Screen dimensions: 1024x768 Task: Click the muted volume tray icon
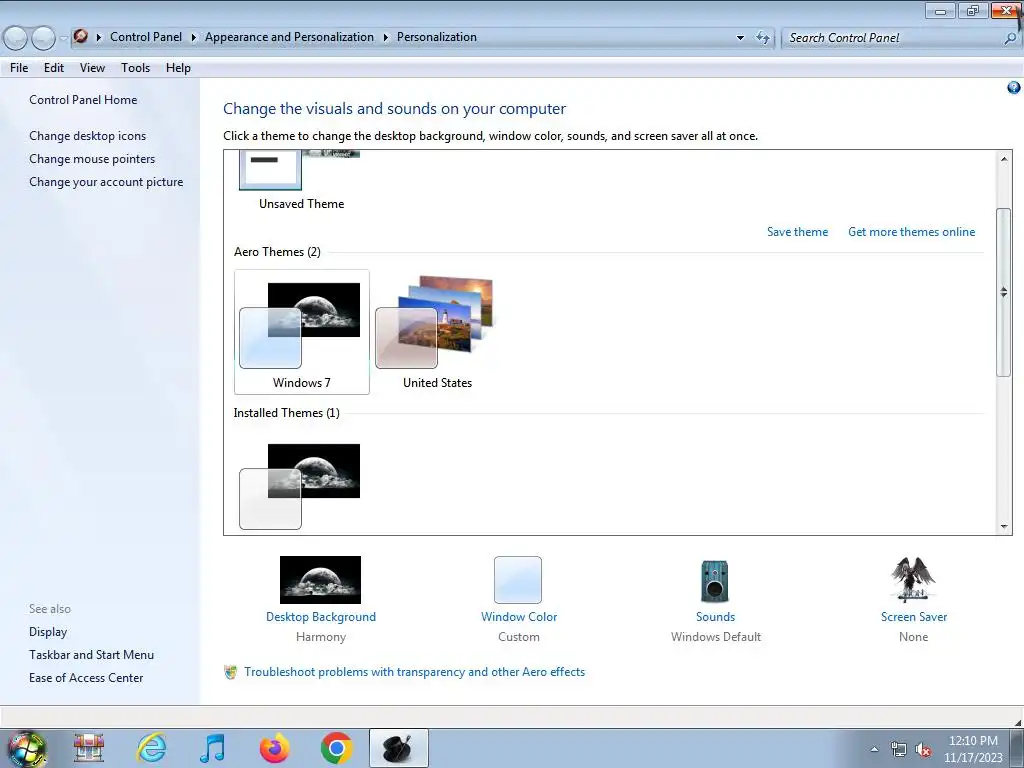pos(923,749)
